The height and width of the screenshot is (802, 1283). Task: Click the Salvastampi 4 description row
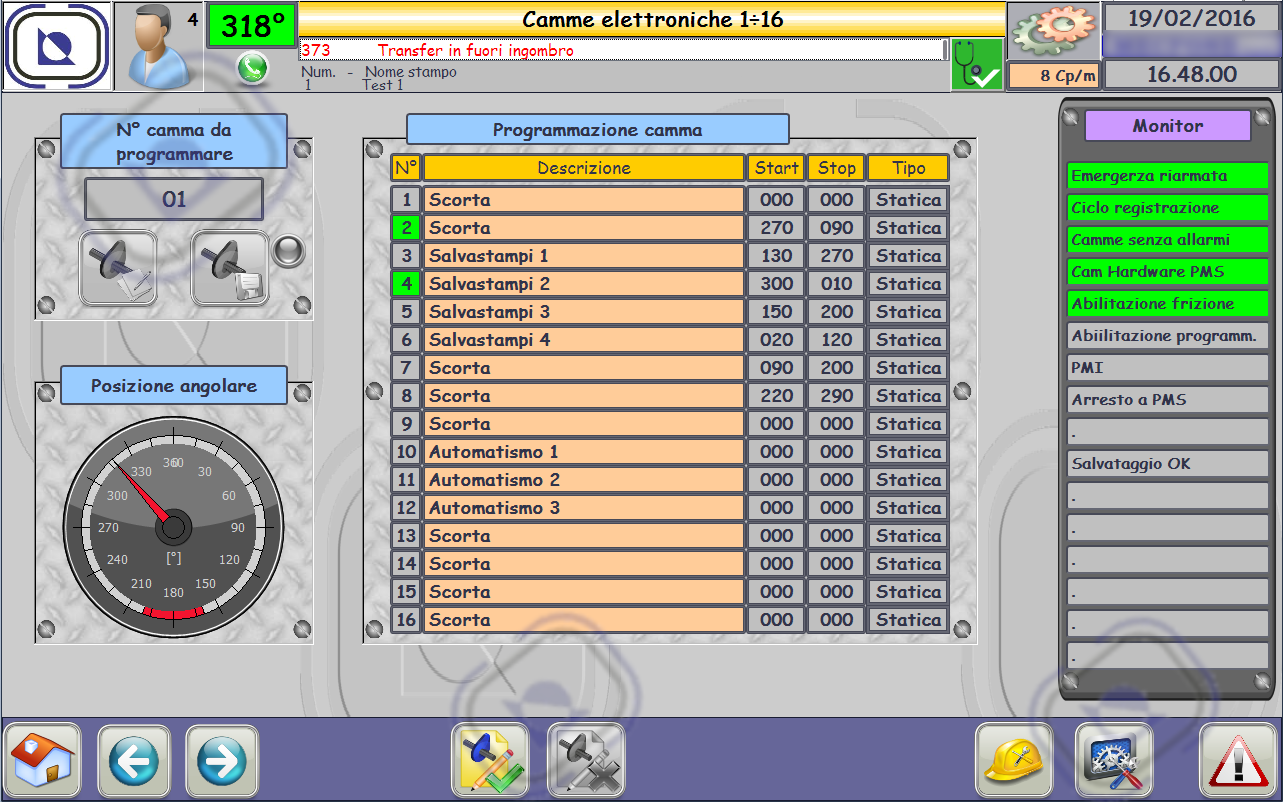pyautogui.click(x=583, y=340)
